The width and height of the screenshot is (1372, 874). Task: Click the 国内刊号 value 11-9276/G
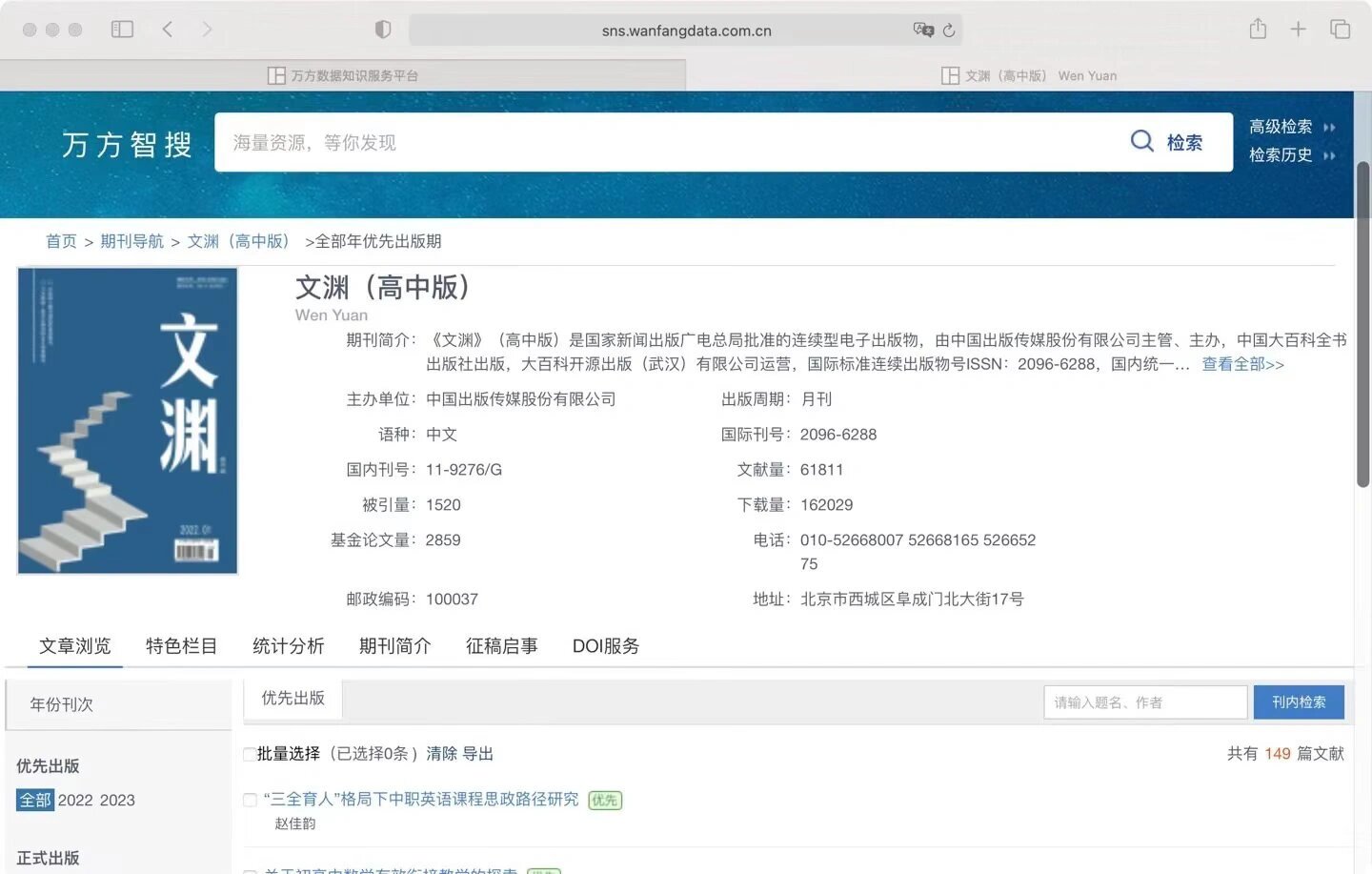tap(464, 470)
